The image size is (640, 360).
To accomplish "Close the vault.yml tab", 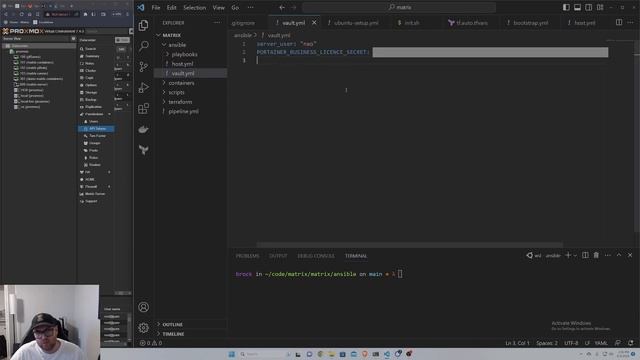I will point(314,23).
